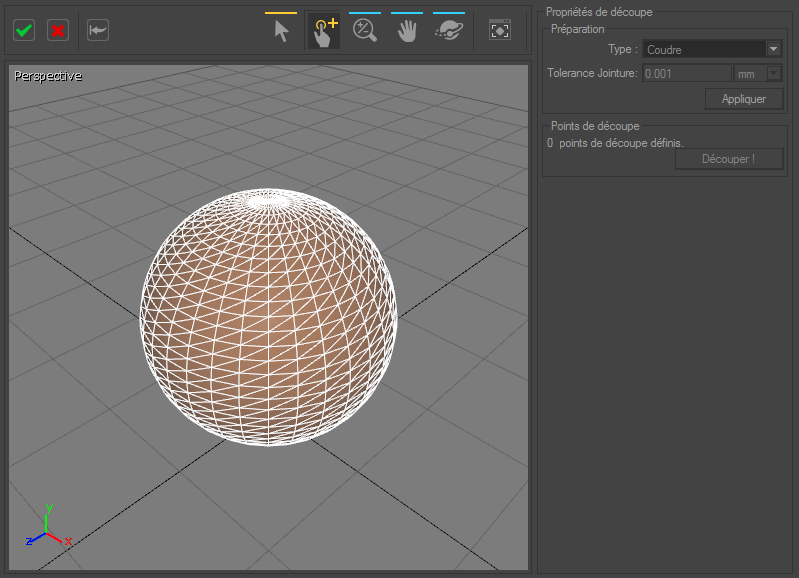Cancel using the red X icon
Image resolution: width=799 pixels, height=578 pixels.
(58, 30)
